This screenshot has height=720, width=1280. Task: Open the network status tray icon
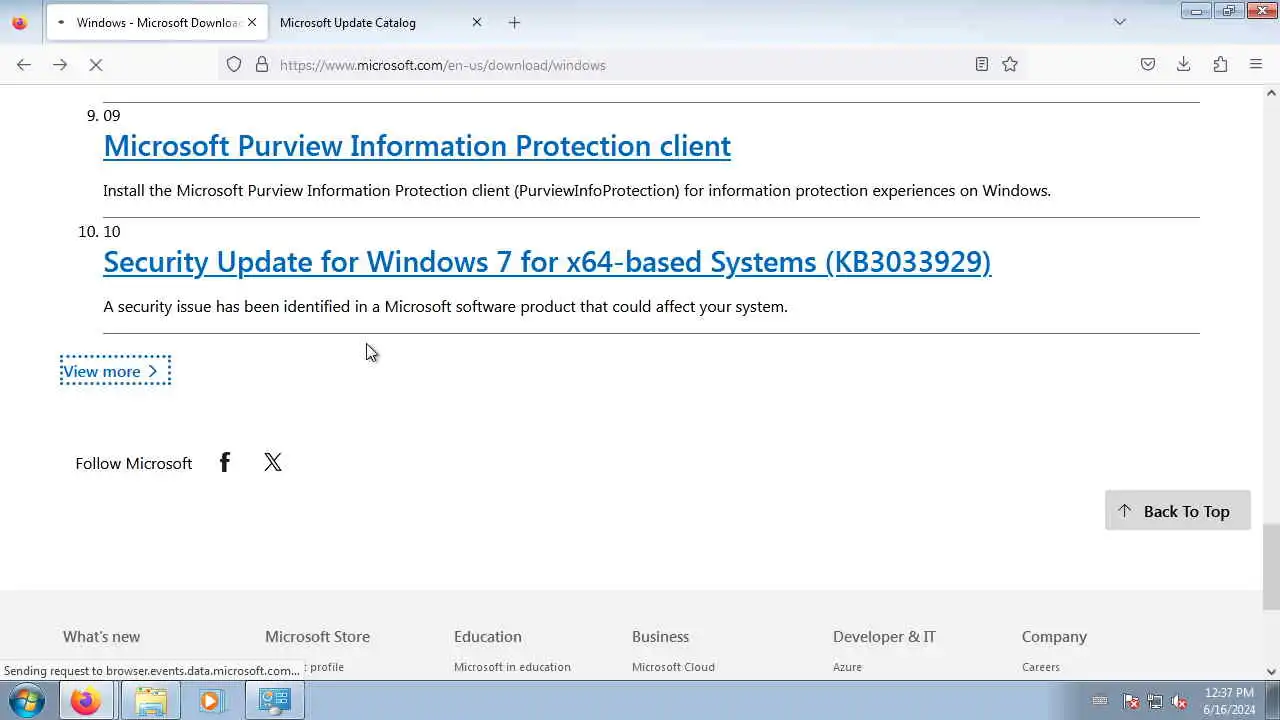pos(1155,701)
